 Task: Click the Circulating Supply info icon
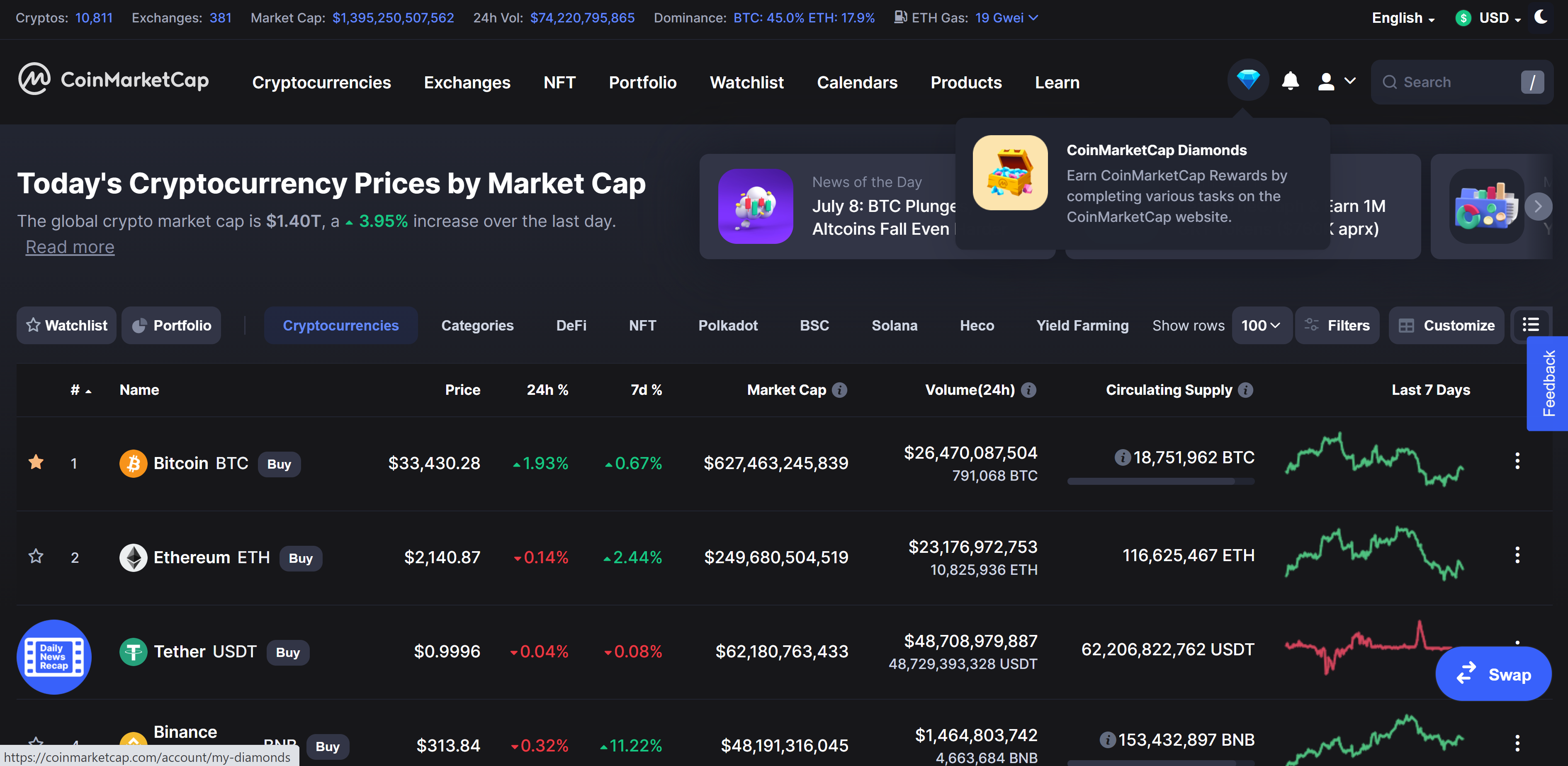1245,390
